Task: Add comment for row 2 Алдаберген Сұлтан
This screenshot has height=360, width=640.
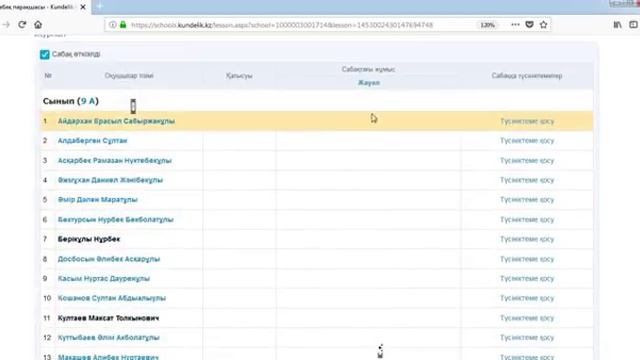Action: [x=527, y=141]
